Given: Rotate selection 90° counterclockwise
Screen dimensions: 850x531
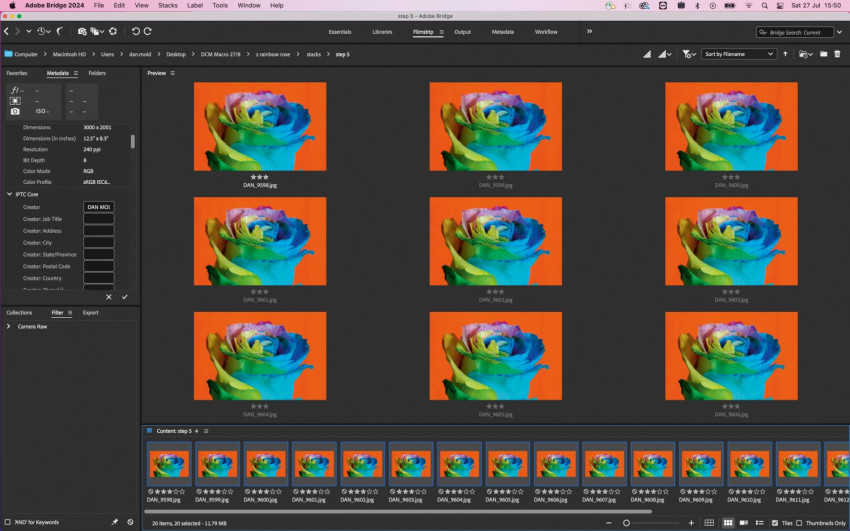Looking at the screenshot, I should pyautogui.click(x=136, y=31).
